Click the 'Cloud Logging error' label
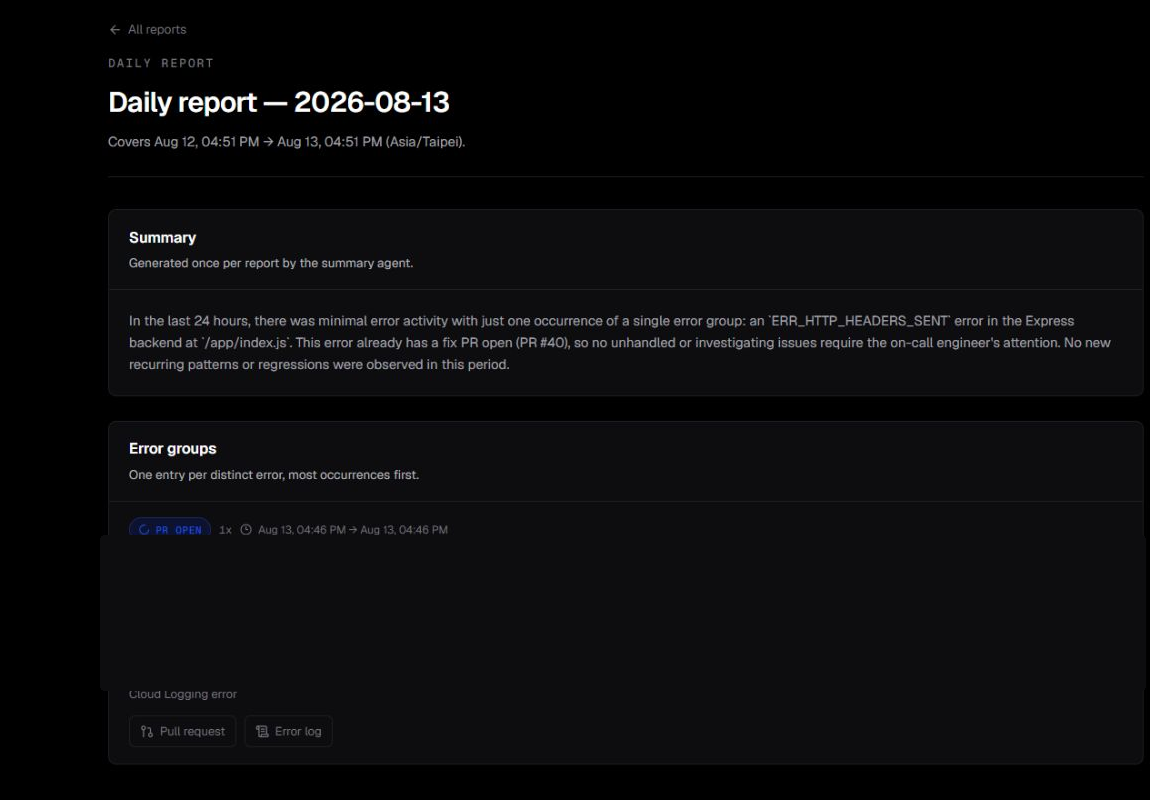This screenshot has width=1150, height=800. click(x=183, y=694)
